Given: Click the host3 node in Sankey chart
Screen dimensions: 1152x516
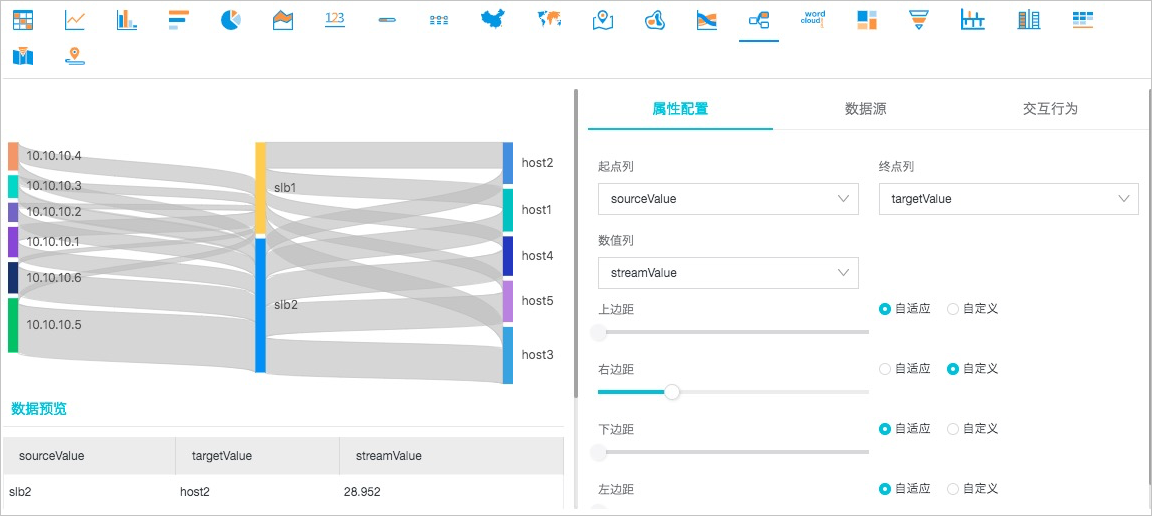Looking at the screenshot, I should (508, 355).
